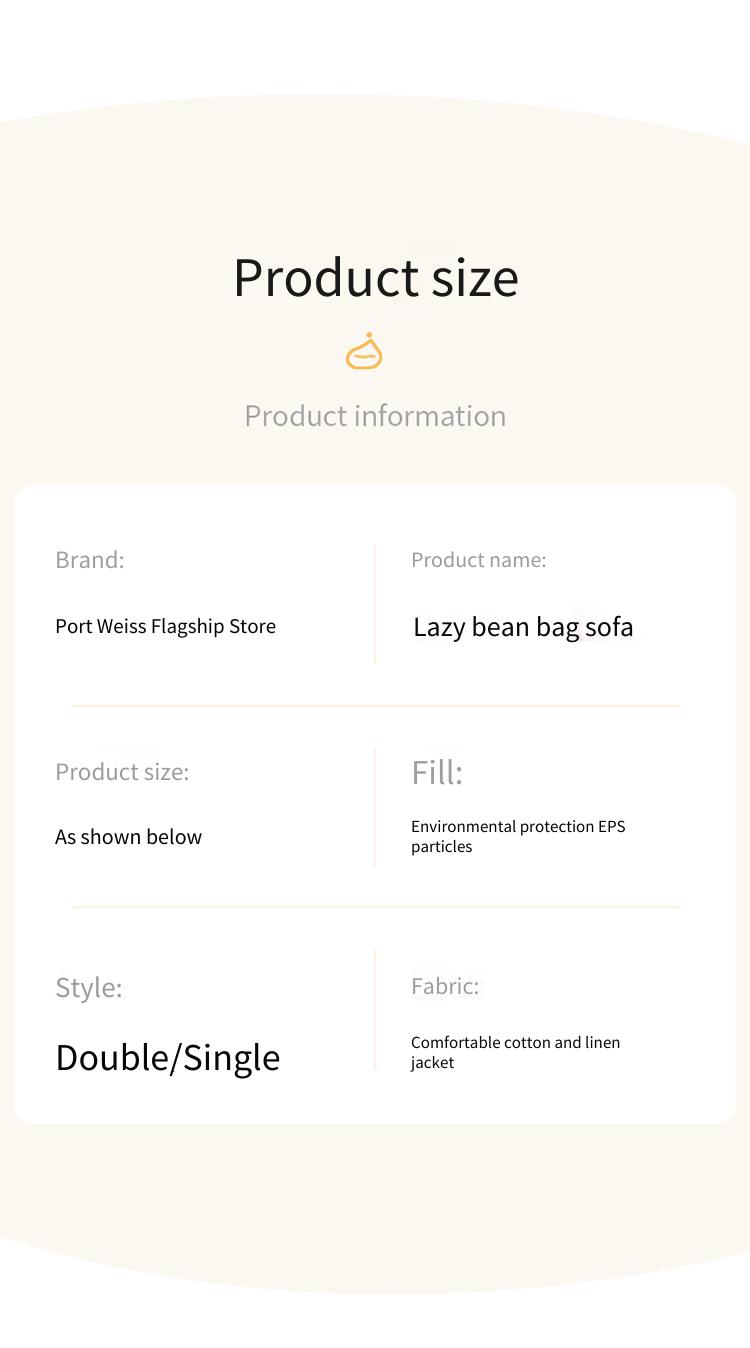750x1348 pixels.
Task: Click vertical divider beside Fabric section
Action: [x=375, y=1010]
